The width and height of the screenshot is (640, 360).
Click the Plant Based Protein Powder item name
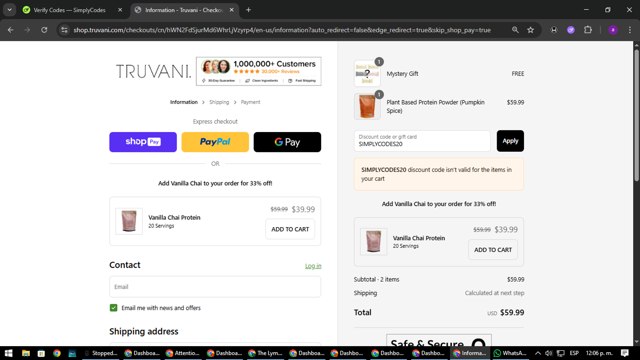436,106
